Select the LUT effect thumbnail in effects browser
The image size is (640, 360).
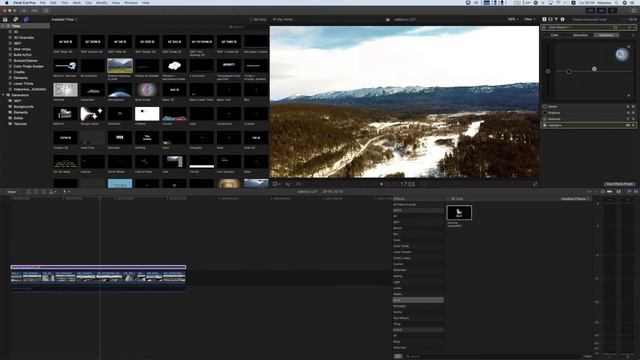tap(459, 213)
